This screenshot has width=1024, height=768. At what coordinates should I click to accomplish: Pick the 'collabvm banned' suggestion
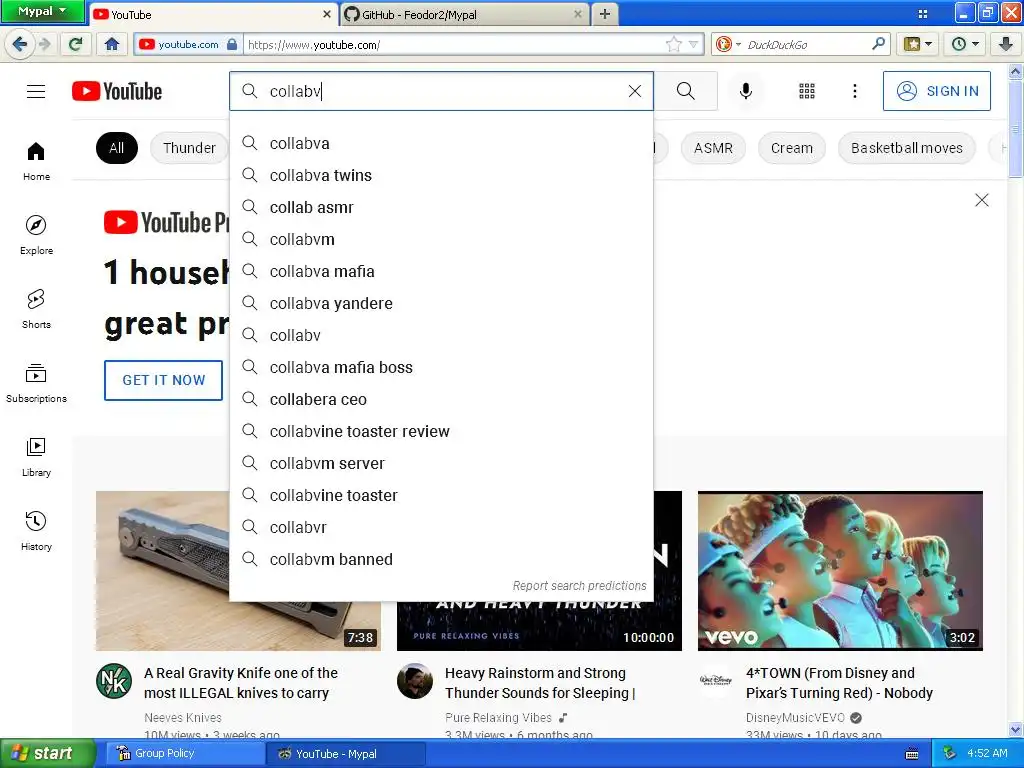click(441, 559)
